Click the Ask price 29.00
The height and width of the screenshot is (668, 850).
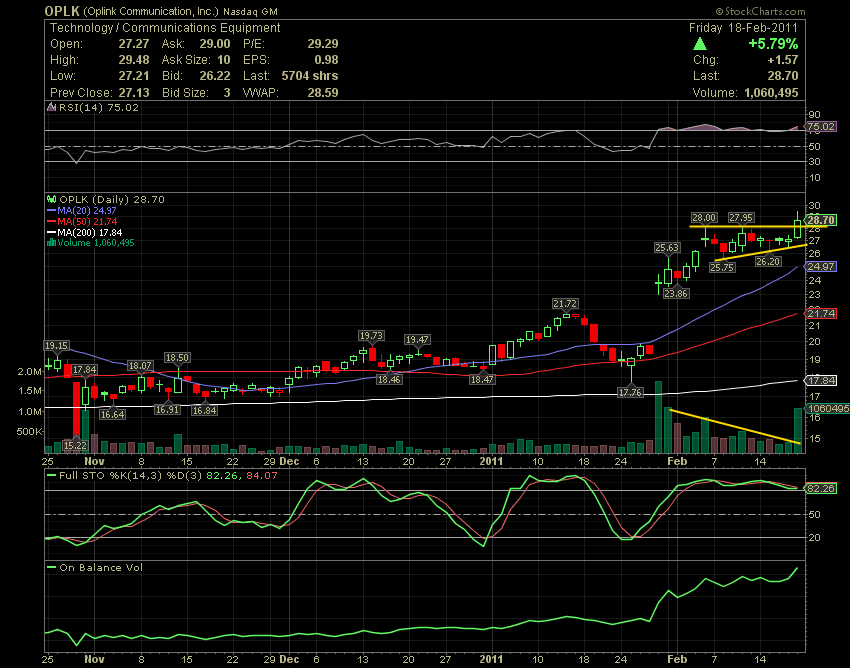pyautogui.click(x=215, y=44)
